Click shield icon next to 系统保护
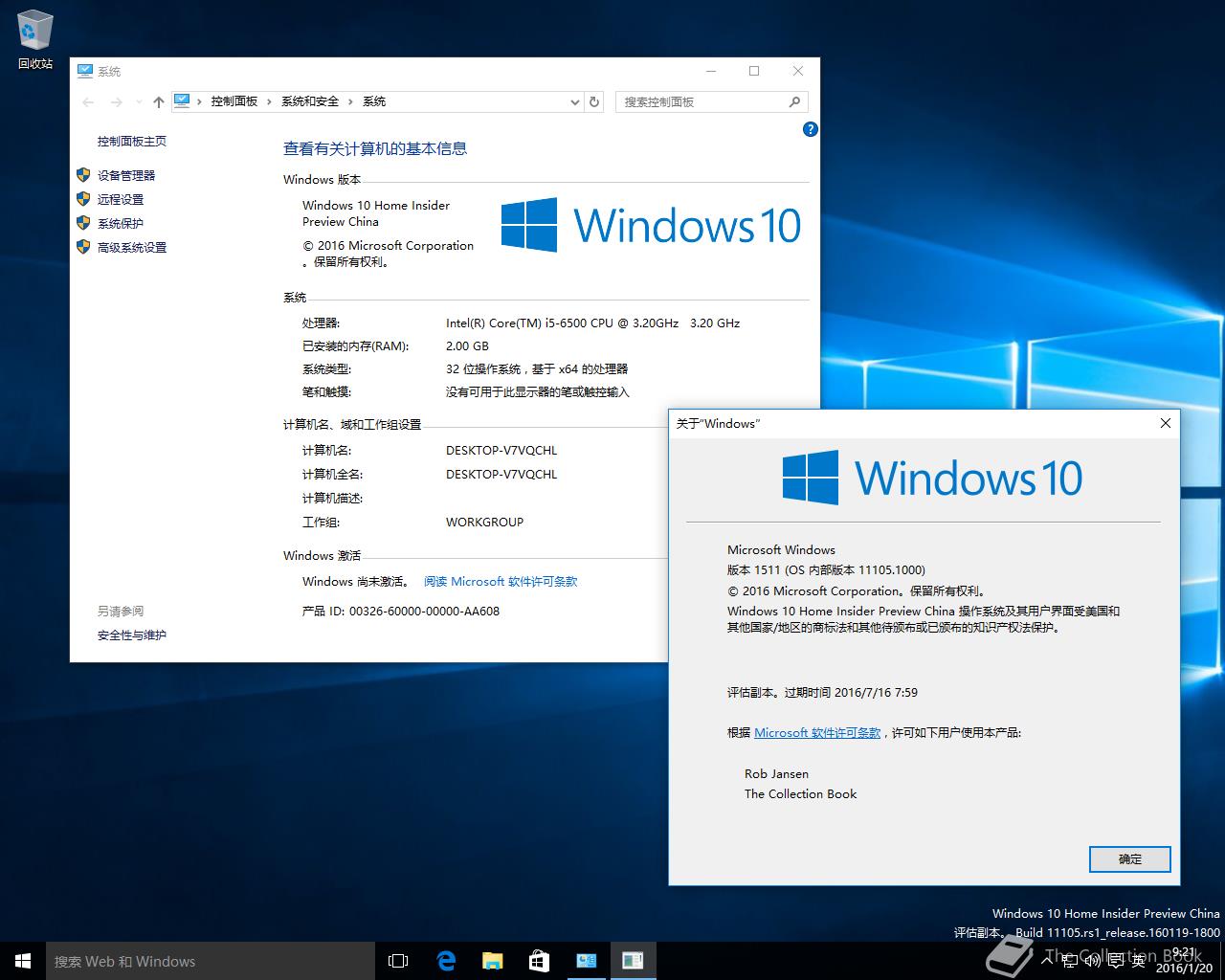The width and height of the screenshot is (1225, 980). [83, 223]
